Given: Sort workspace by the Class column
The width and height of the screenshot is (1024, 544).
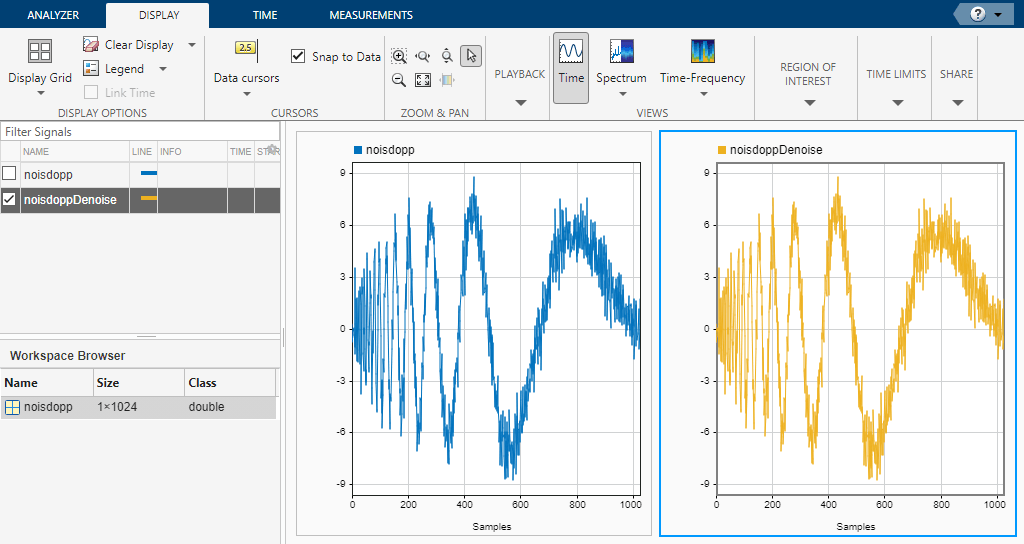Looking at the screenshot, I should [x=230, y=383].
